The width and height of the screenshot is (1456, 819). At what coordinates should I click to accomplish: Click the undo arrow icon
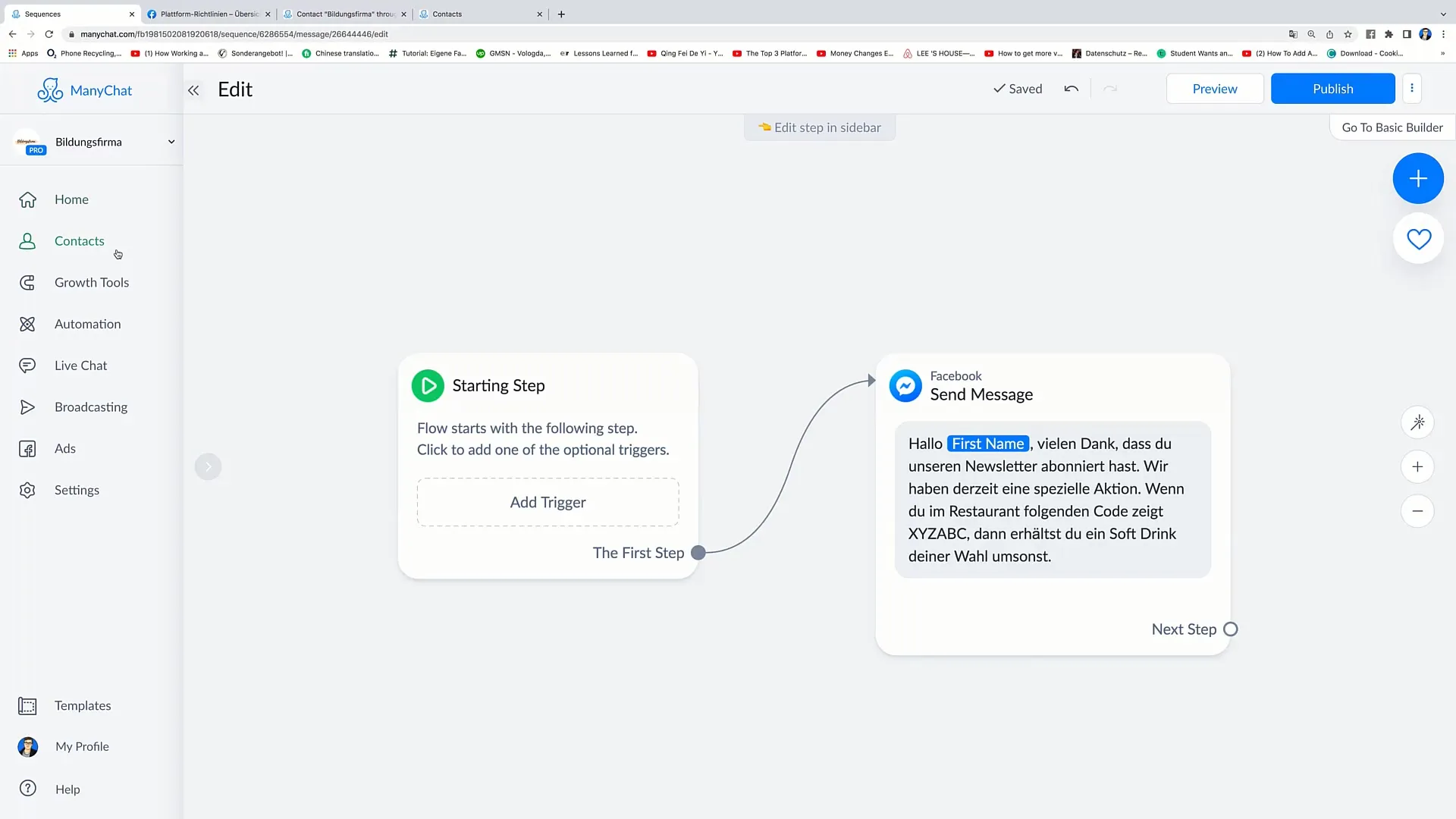click(1071, 88)
